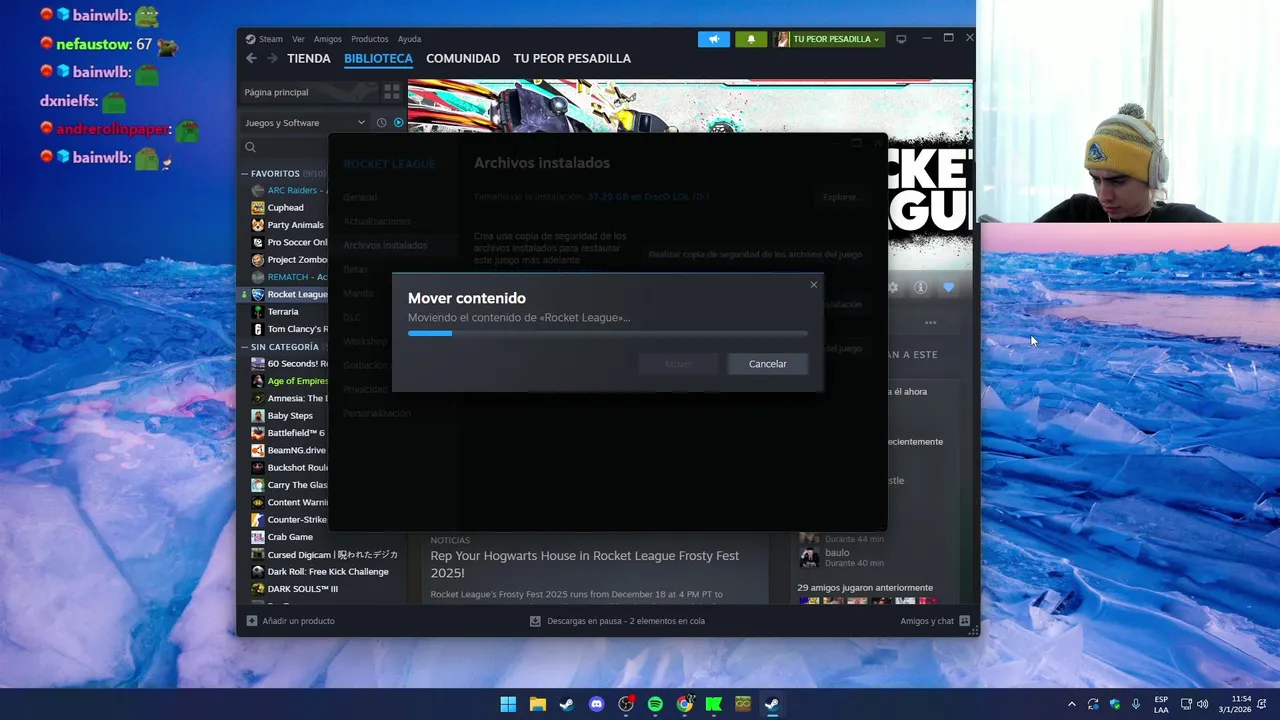
Task: Select Terraria in the library list
Action: click(x=283, y=312)
